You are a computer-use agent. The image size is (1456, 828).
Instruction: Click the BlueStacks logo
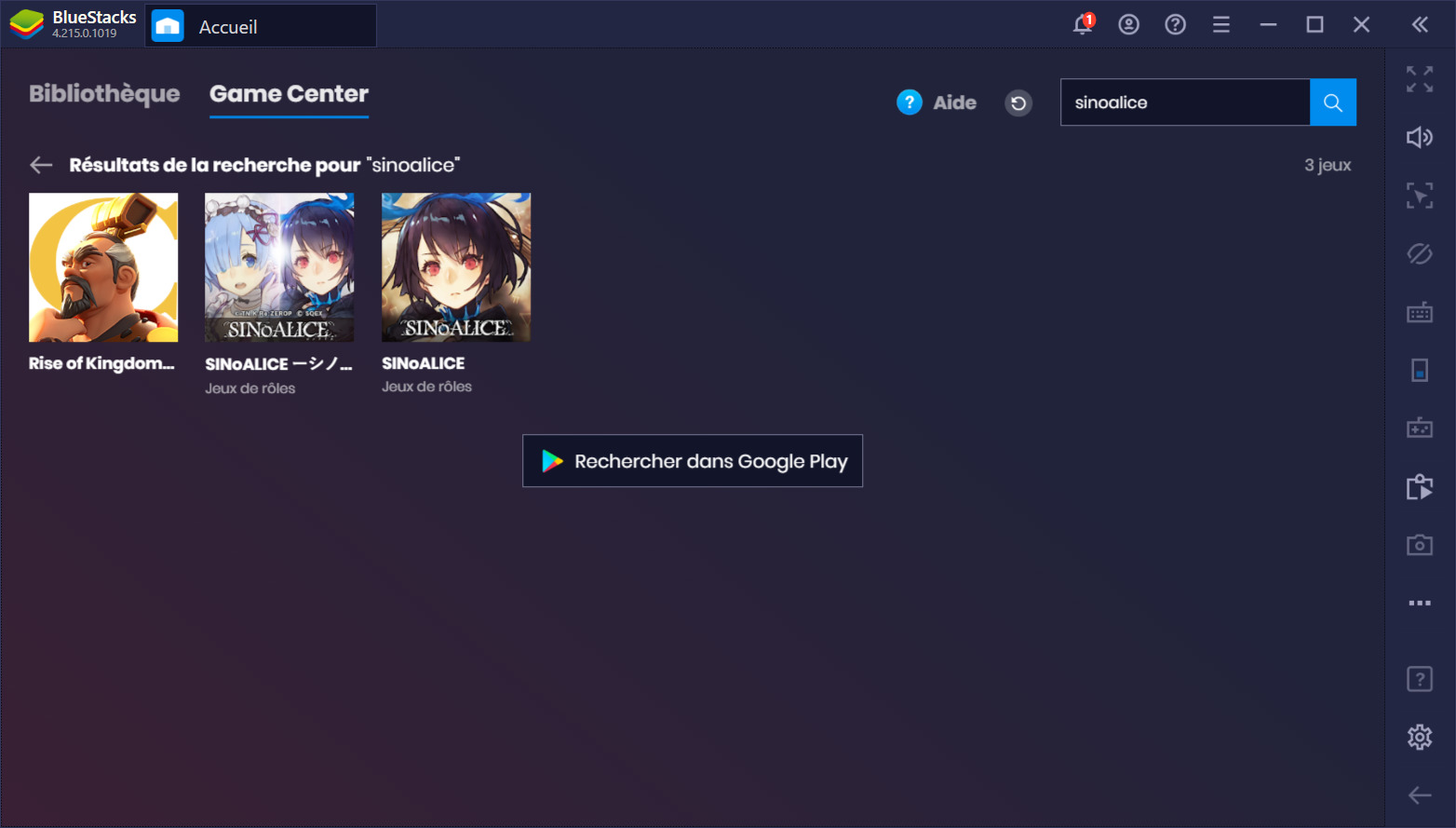pos(27,24)
